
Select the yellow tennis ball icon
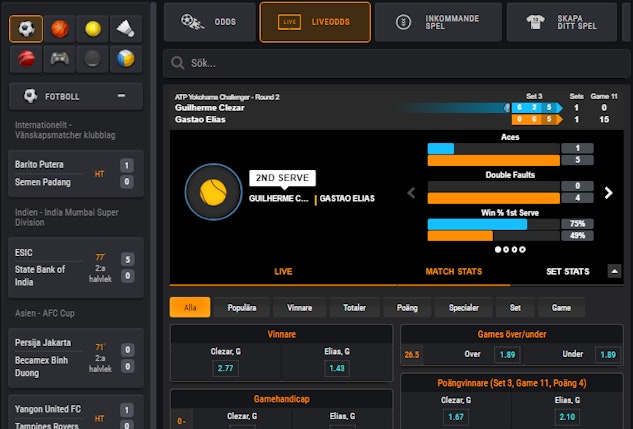[93, 29]
